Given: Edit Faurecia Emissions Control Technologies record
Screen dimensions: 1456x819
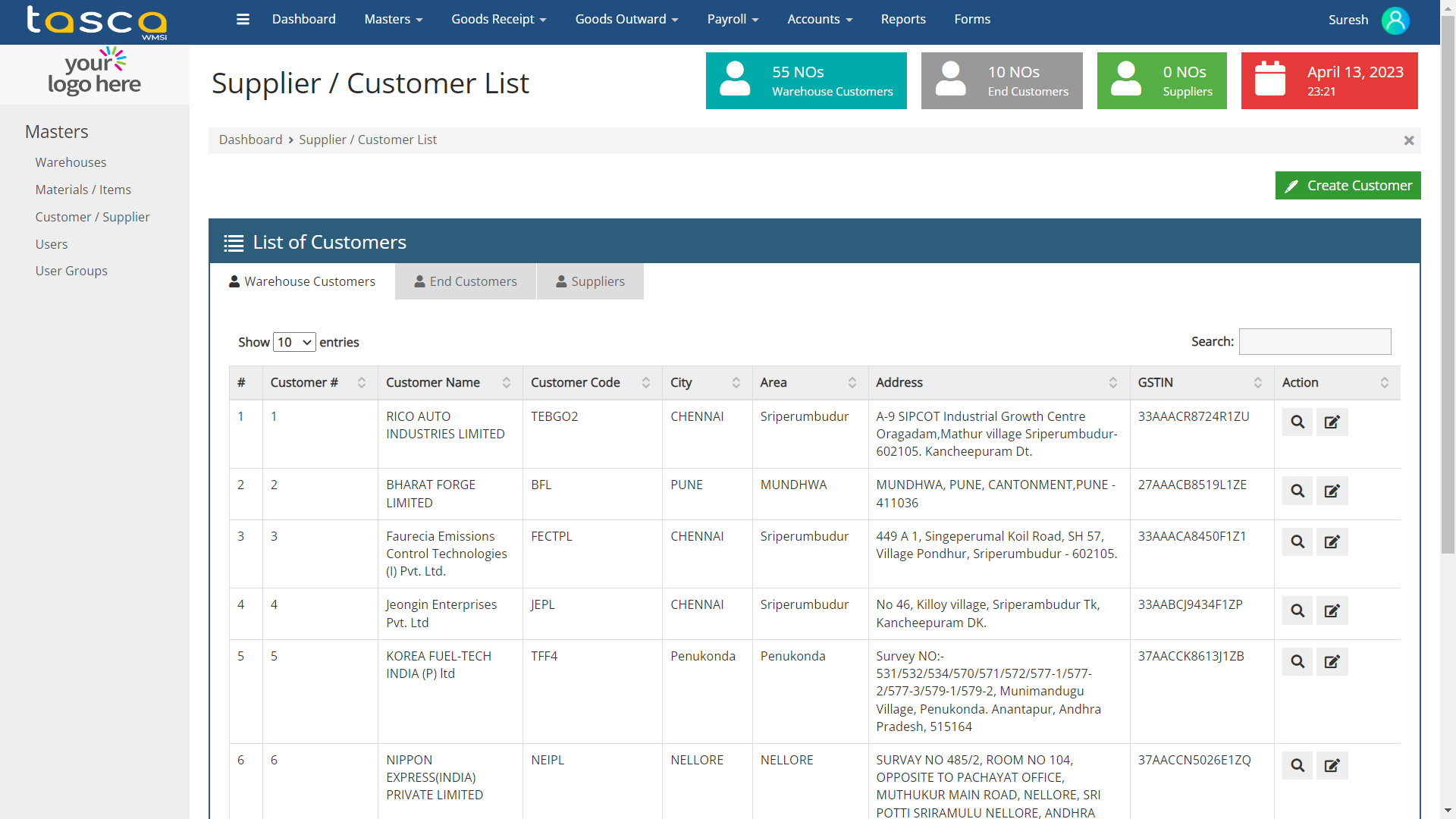Looking at the screenshot, I should [1332, 541].
